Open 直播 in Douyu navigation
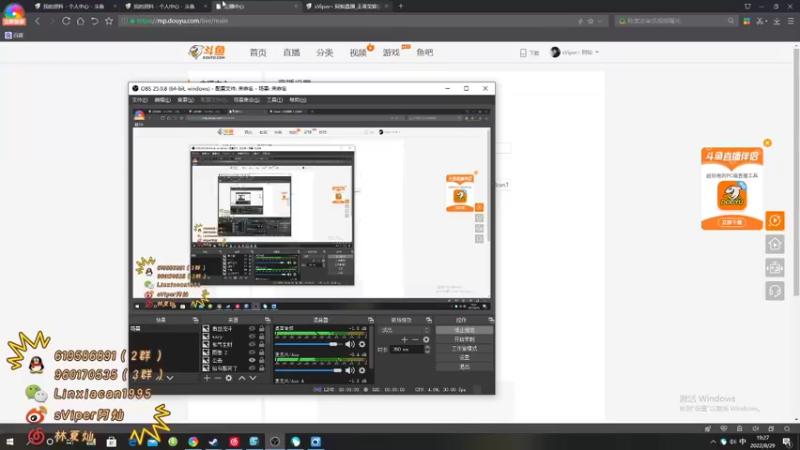The height and width of the screenshot is (450, 800). coord(291,53)
